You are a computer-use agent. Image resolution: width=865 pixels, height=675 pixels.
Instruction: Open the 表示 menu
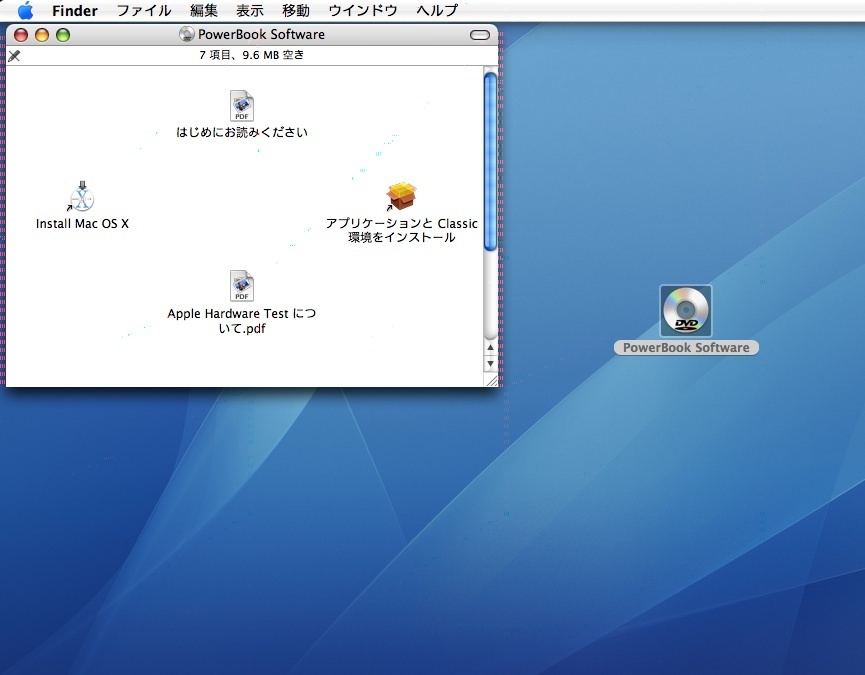pos(250,10)
